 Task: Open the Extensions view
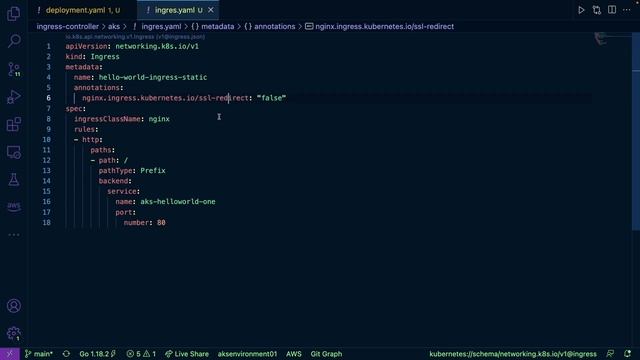click(13, 124)
